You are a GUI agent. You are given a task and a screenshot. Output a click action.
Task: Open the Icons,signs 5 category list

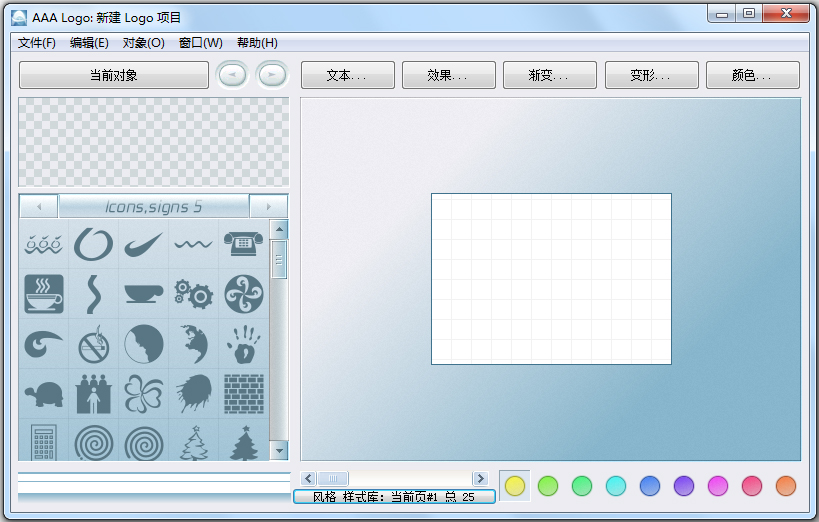tap(153, 207)
